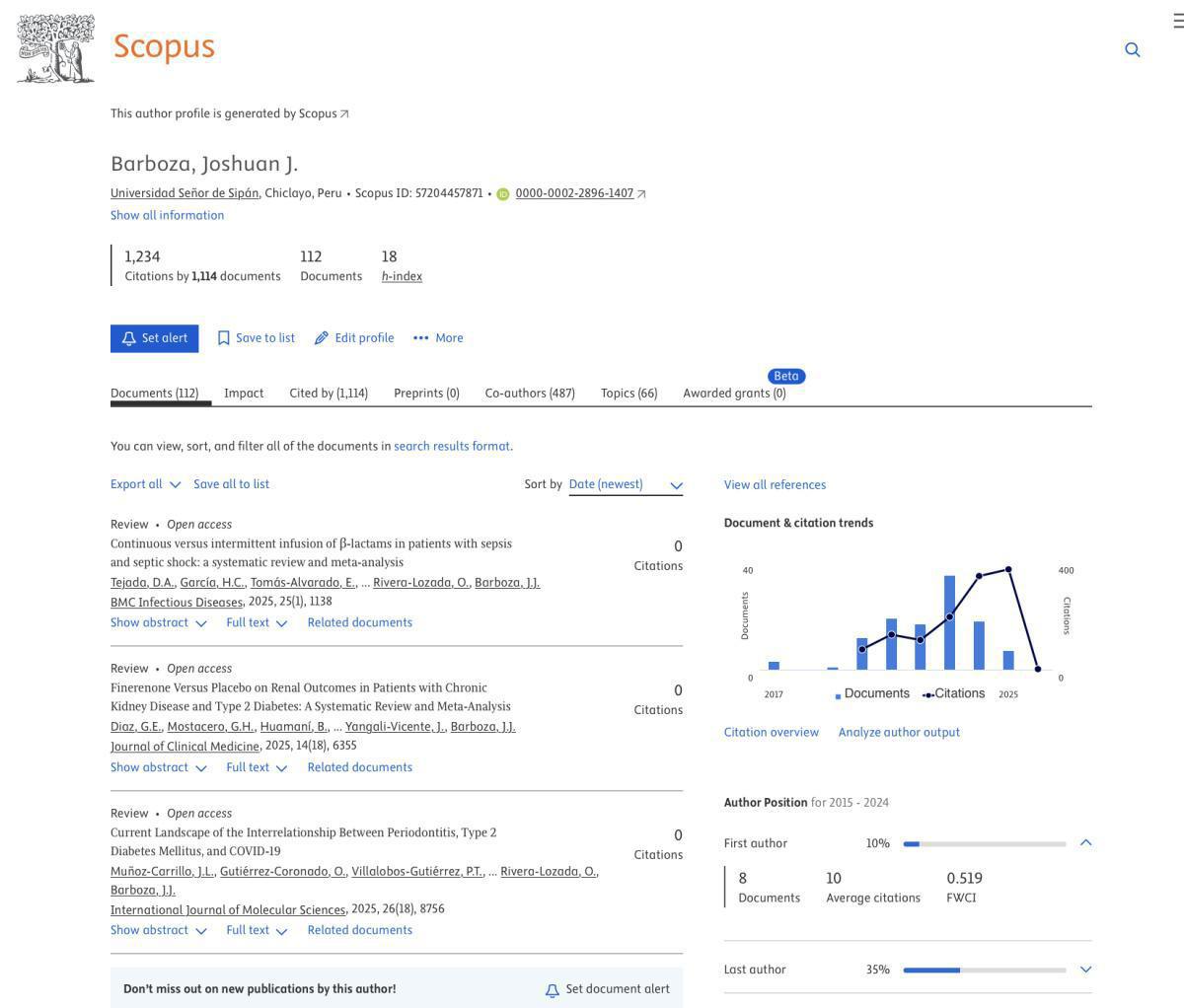Switch to the Co-authors (487) tab
Viewport: 1184px width, 1008px height.
click(530, 394)
